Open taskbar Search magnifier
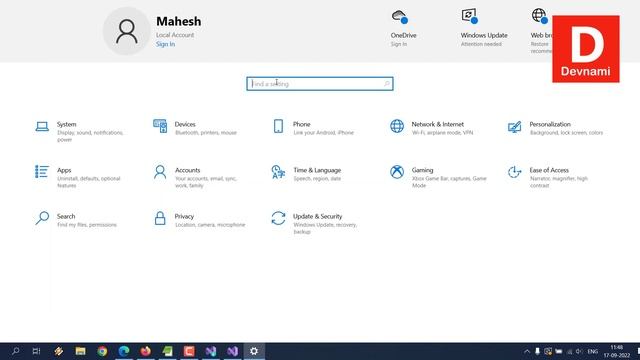 [x=16, y=351]
